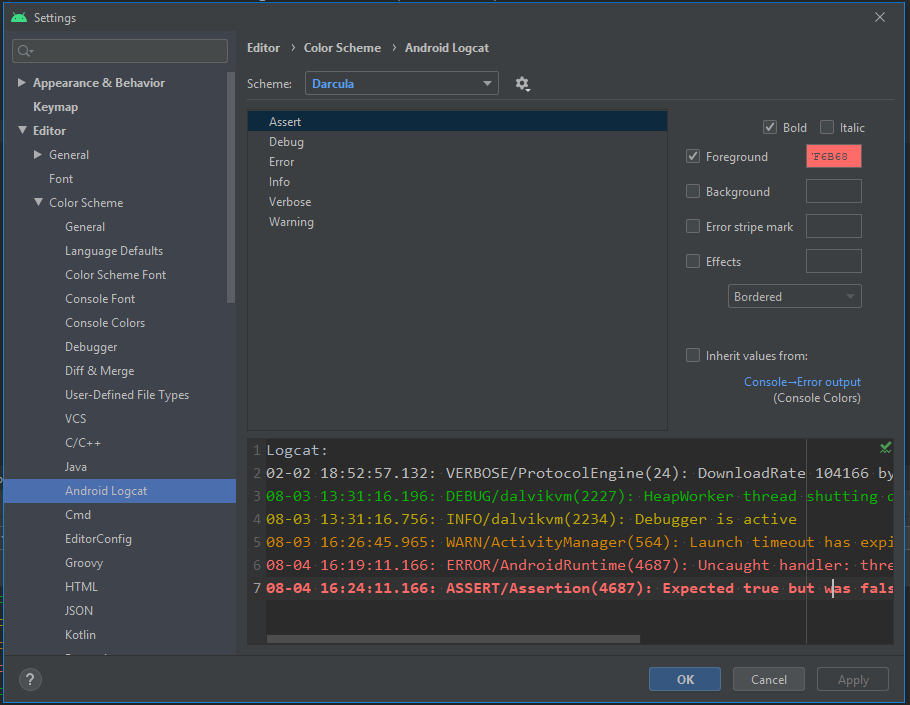Select Error in logcat attributes list
Screen dimensions: 910x705
457,161
